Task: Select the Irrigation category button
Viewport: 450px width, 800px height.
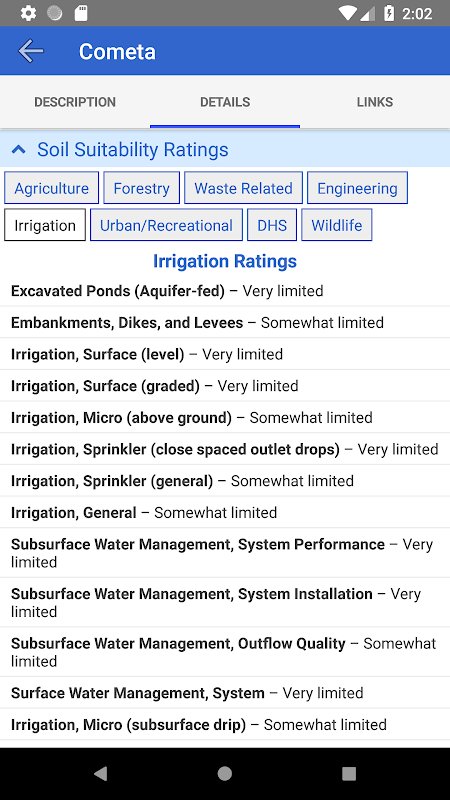Action: pos(45,224)
